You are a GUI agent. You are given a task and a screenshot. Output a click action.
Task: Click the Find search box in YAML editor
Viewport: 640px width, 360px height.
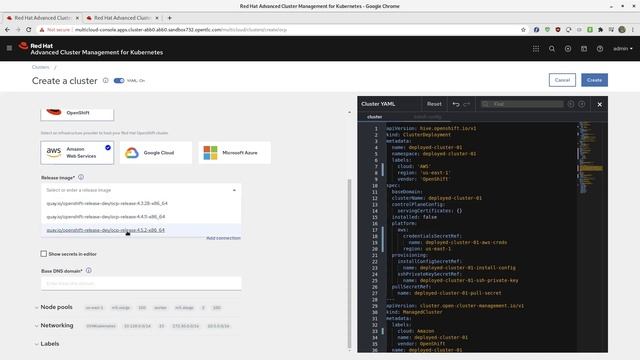coord(522,104)
